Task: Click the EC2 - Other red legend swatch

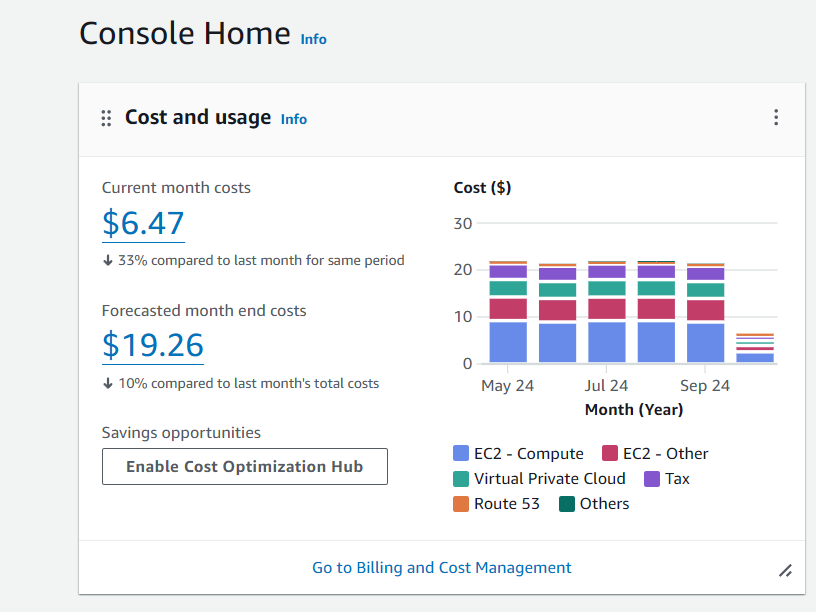Action: click(x=610, y=453)
